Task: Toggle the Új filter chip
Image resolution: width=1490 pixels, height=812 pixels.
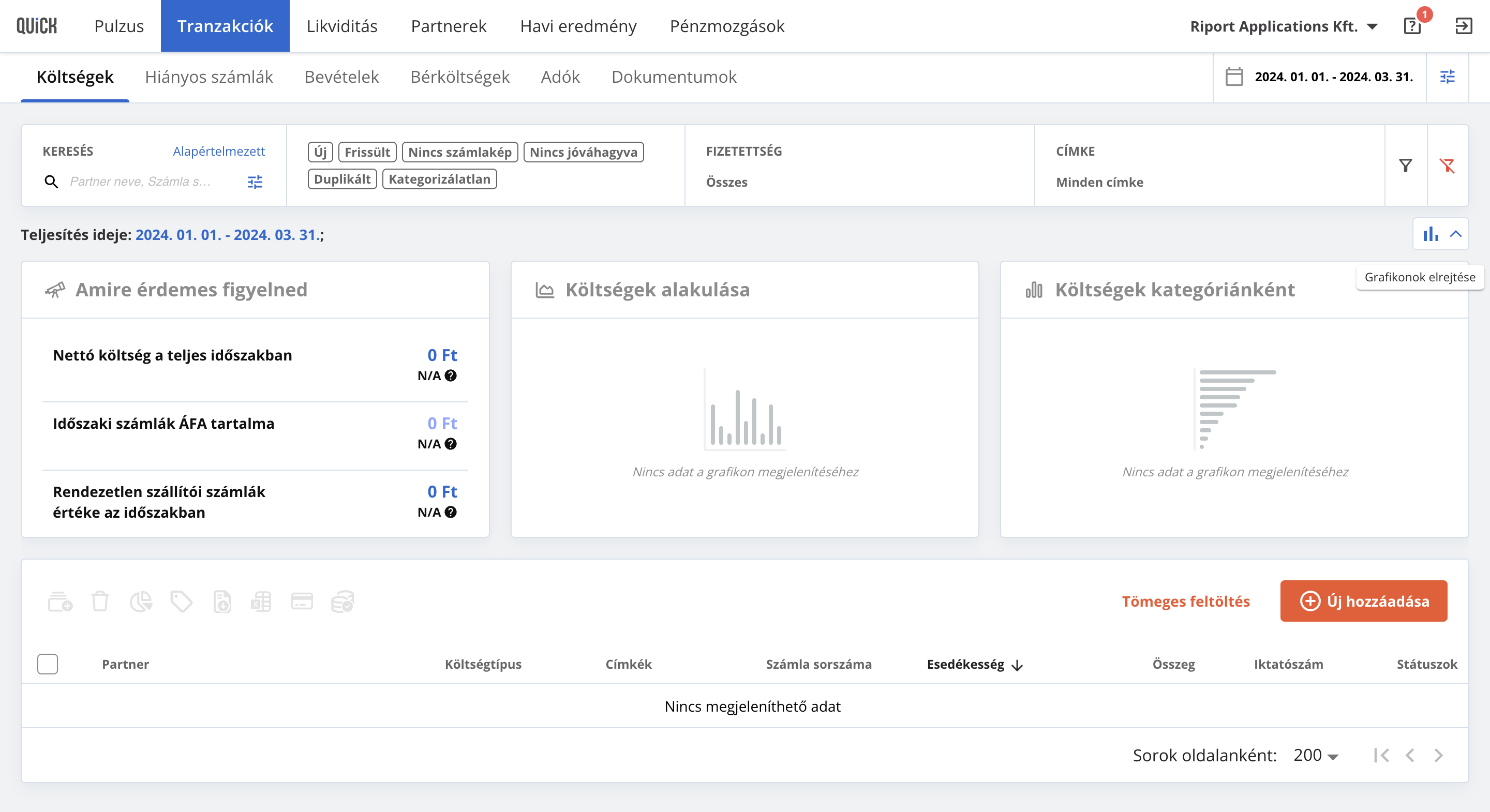Action: coord(320,152)
